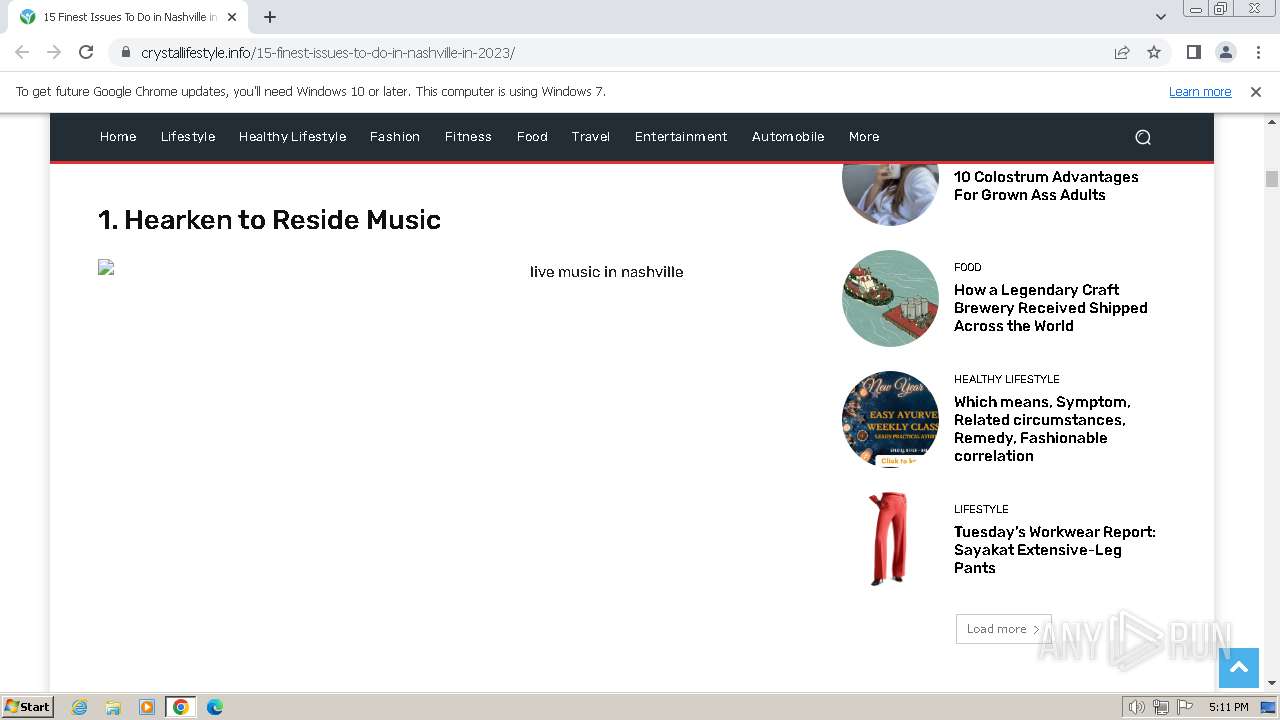Open the Chrome side panel
This screenshot has width=1280, height=720.
[1193, 52]
